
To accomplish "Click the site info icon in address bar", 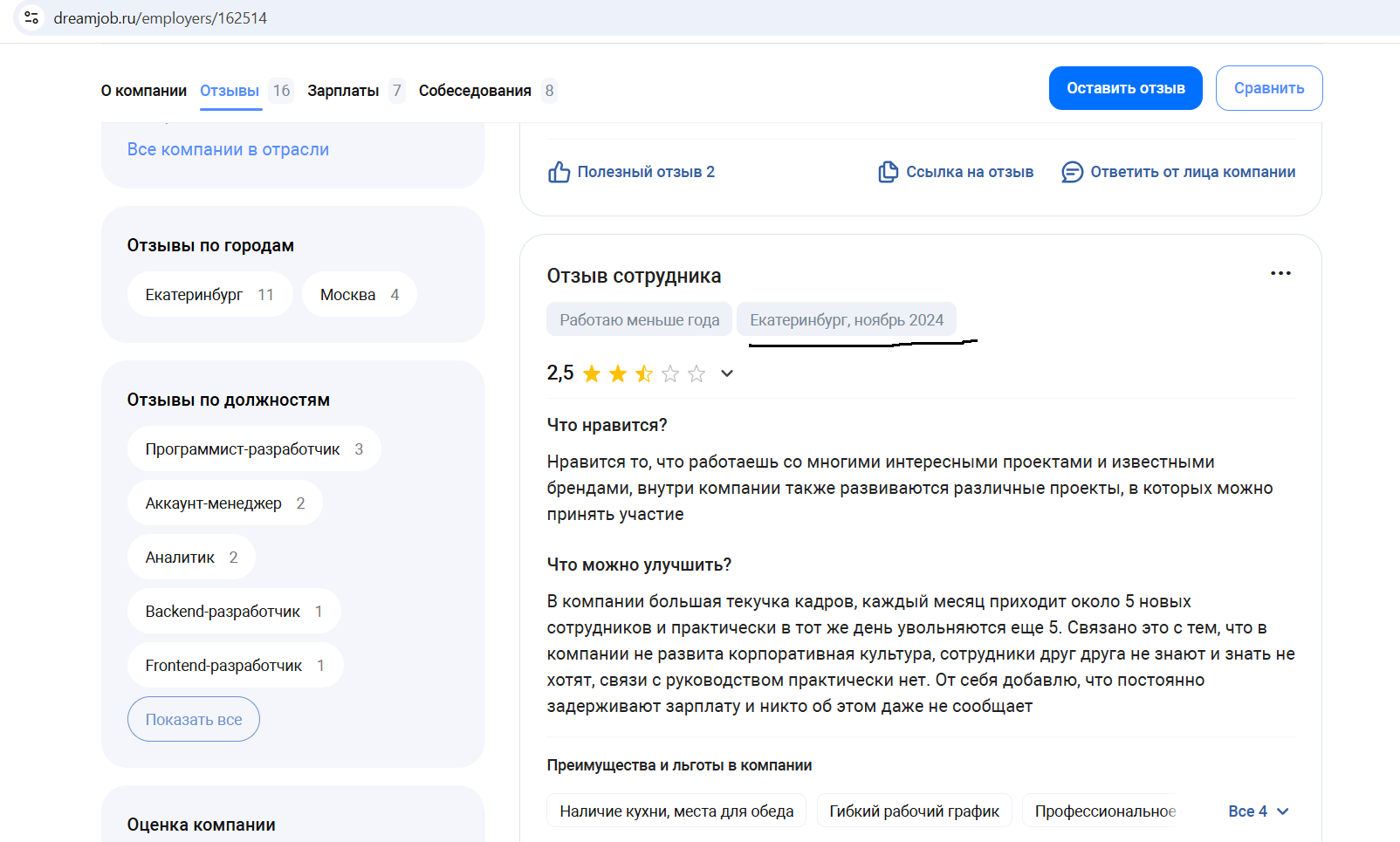I will tap(31, 17).
